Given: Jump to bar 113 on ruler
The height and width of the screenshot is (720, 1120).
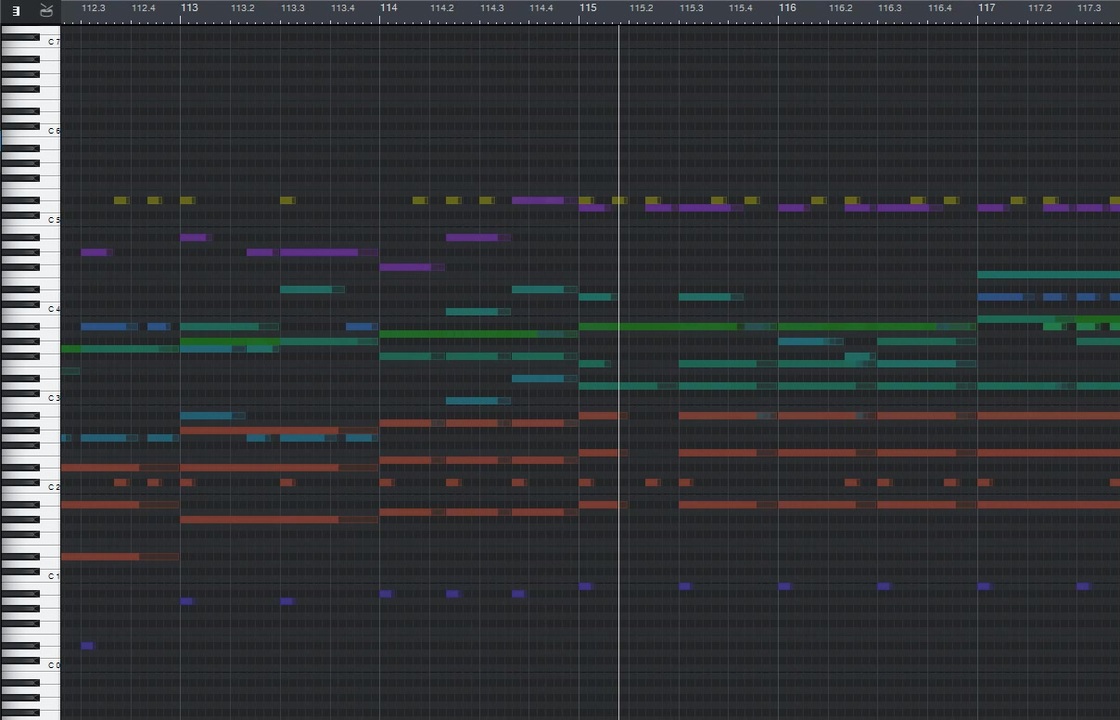Looking at the screenshot, I should (x=189, y=8).
